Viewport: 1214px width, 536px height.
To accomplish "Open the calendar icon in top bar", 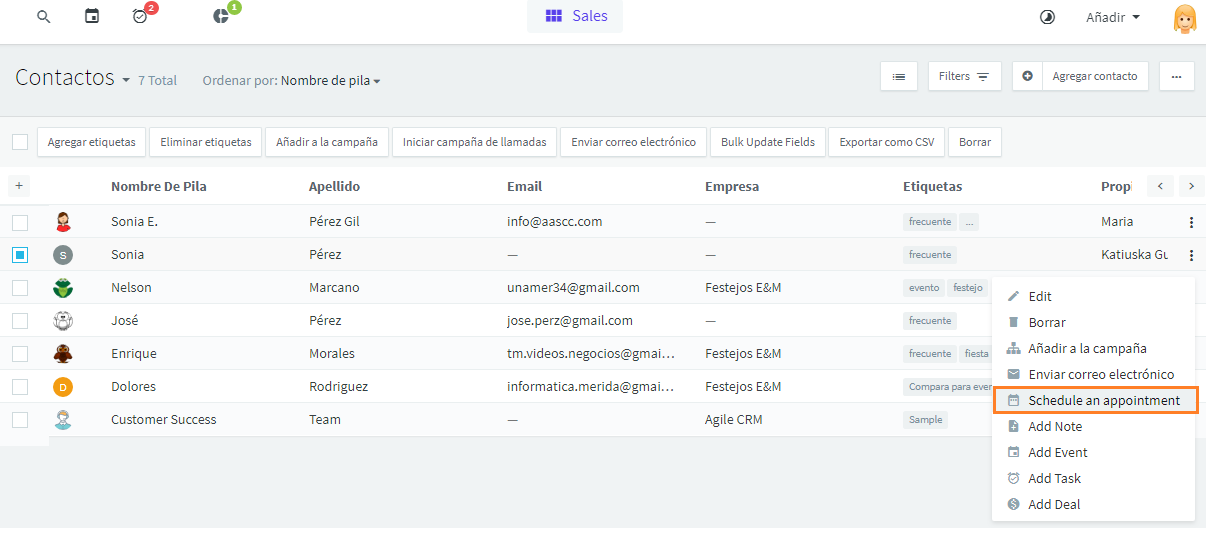I will tap(92, 17).
